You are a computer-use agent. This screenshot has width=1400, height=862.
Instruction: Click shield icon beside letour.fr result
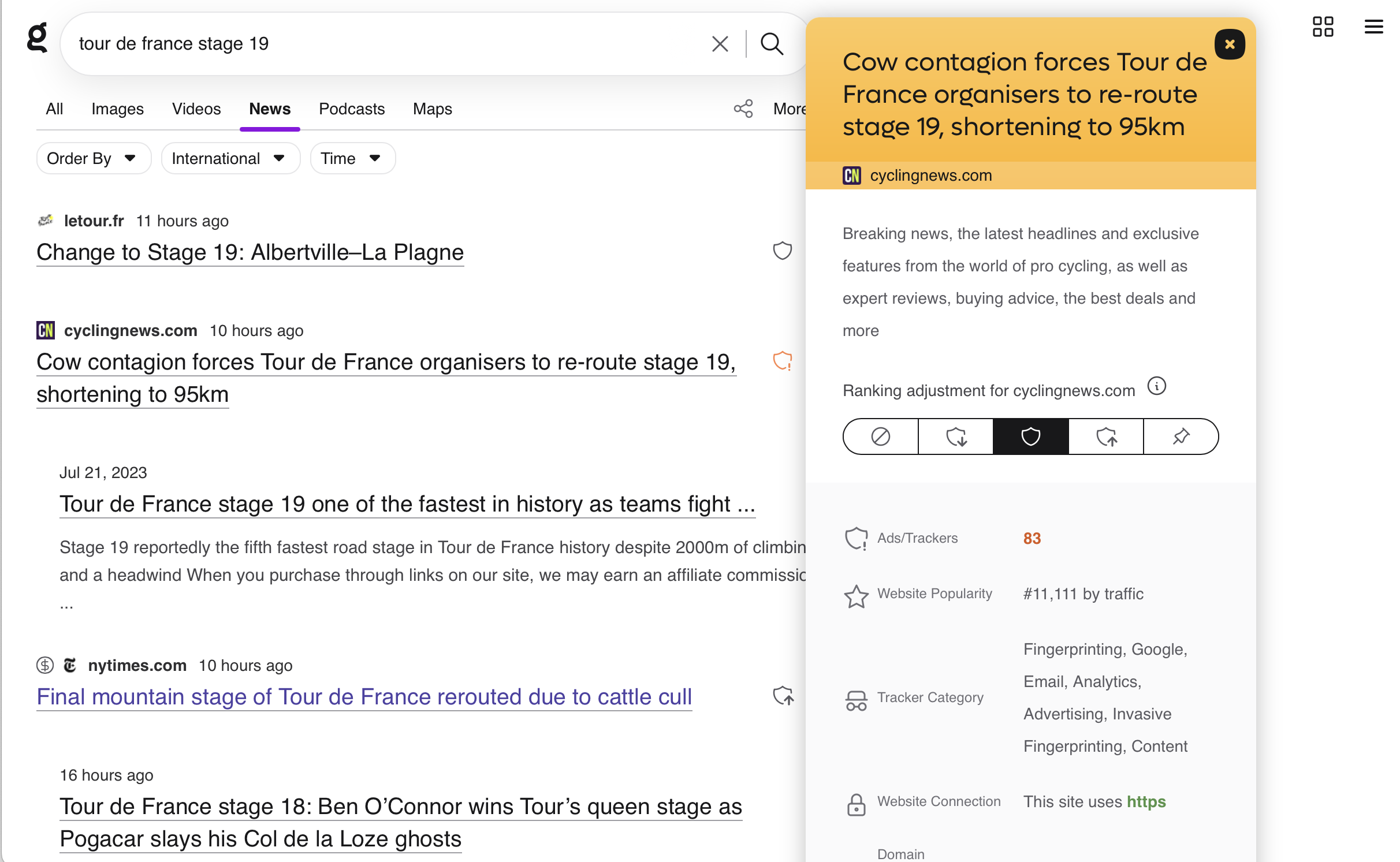(782, 251)
